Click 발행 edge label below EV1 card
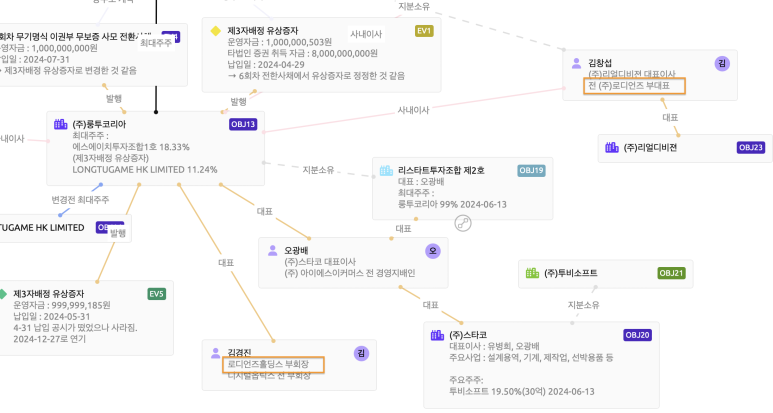The image size is (773, 413). tap(239, 102)
